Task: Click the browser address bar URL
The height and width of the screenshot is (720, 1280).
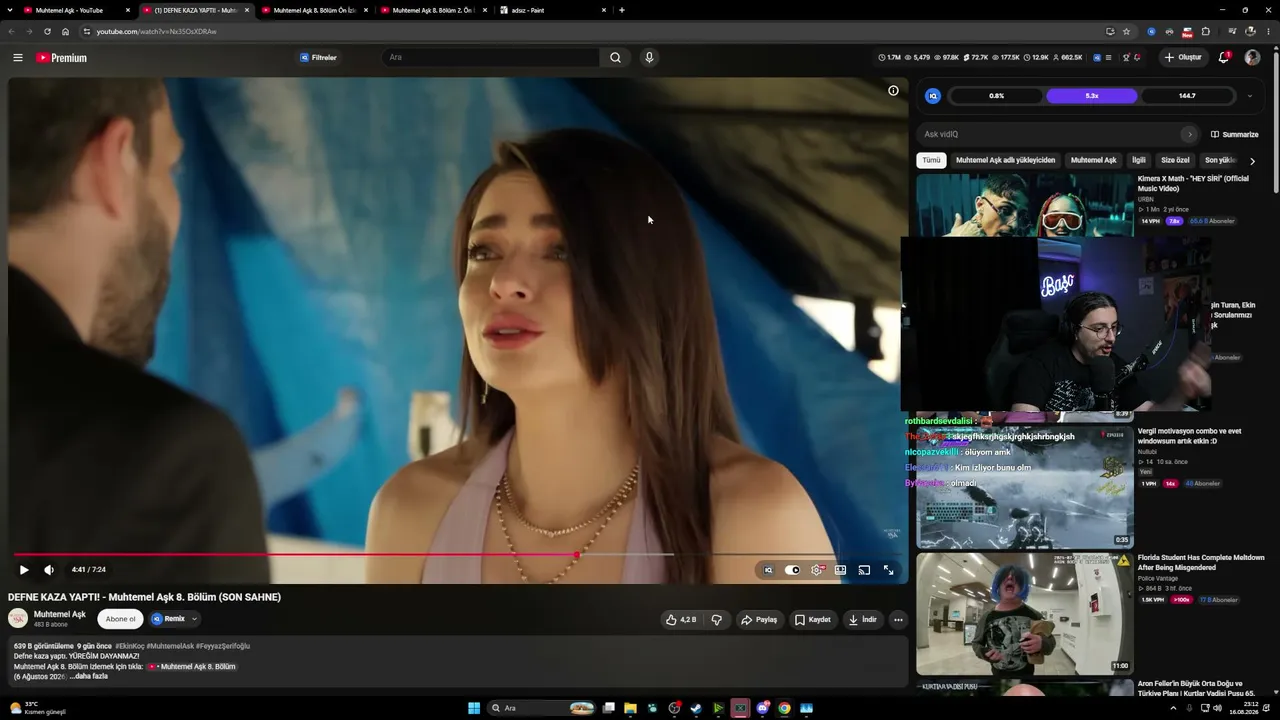Action: 157,31
